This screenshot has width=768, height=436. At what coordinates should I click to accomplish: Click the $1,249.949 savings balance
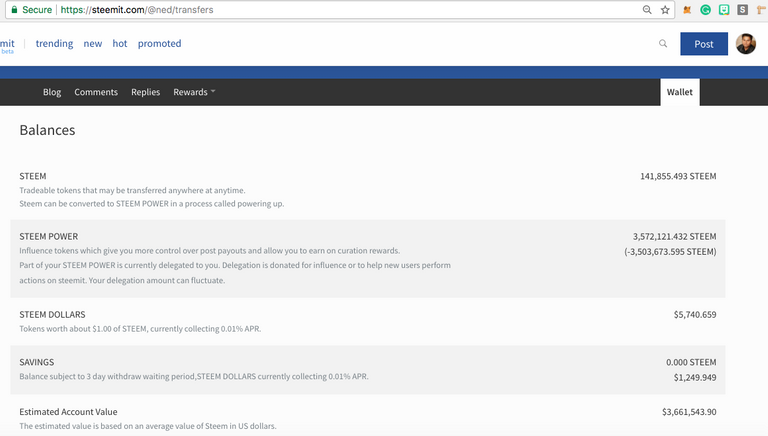[695, 378]
